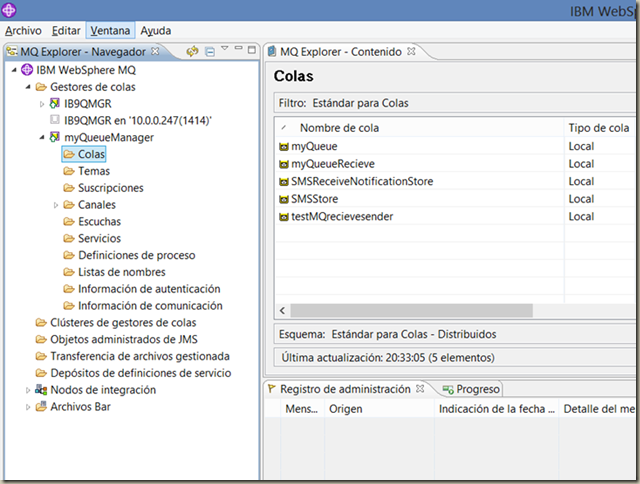Select the Colas folder in the tree

click(84, 154)
